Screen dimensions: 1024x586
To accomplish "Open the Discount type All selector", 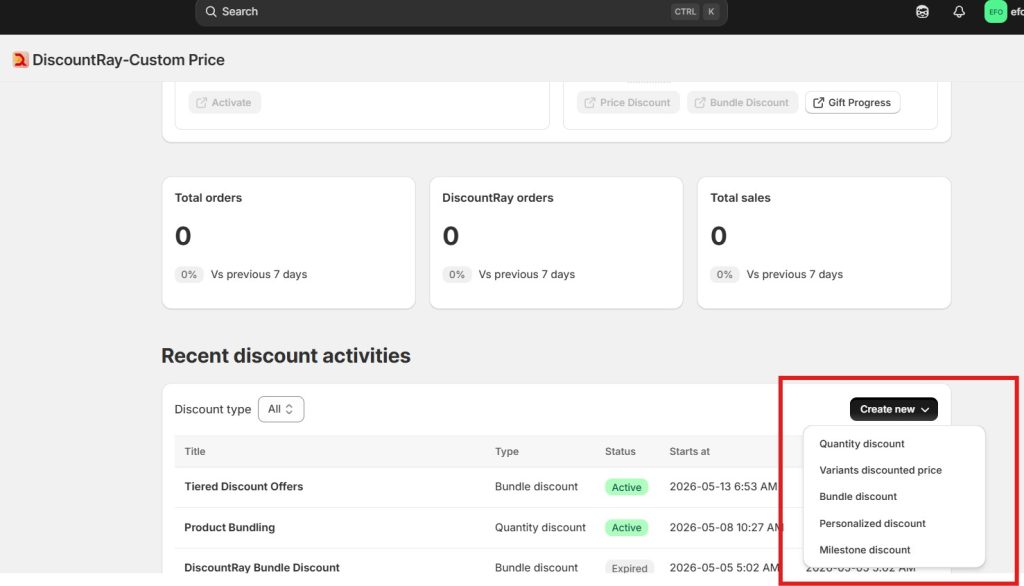I will 281,409.
